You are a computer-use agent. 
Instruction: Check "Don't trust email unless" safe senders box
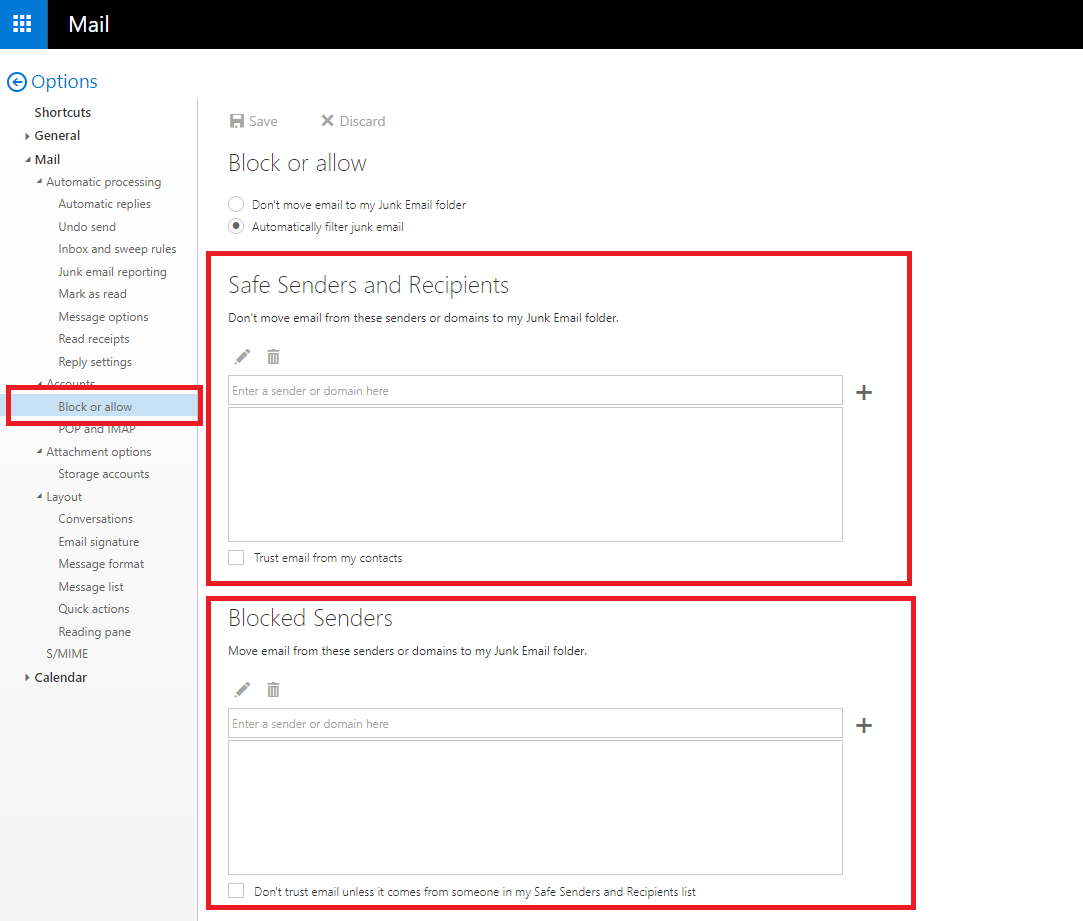236,891
